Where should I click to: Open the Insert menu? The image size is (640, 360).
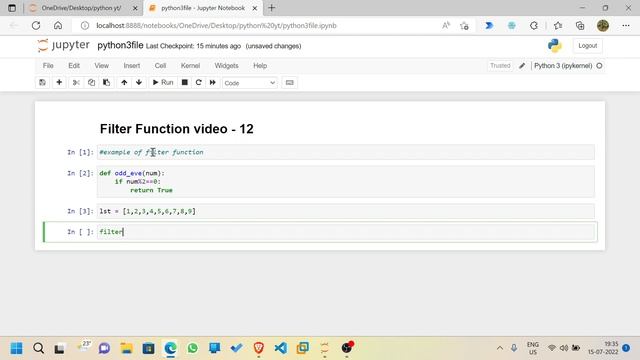[132, 66]
